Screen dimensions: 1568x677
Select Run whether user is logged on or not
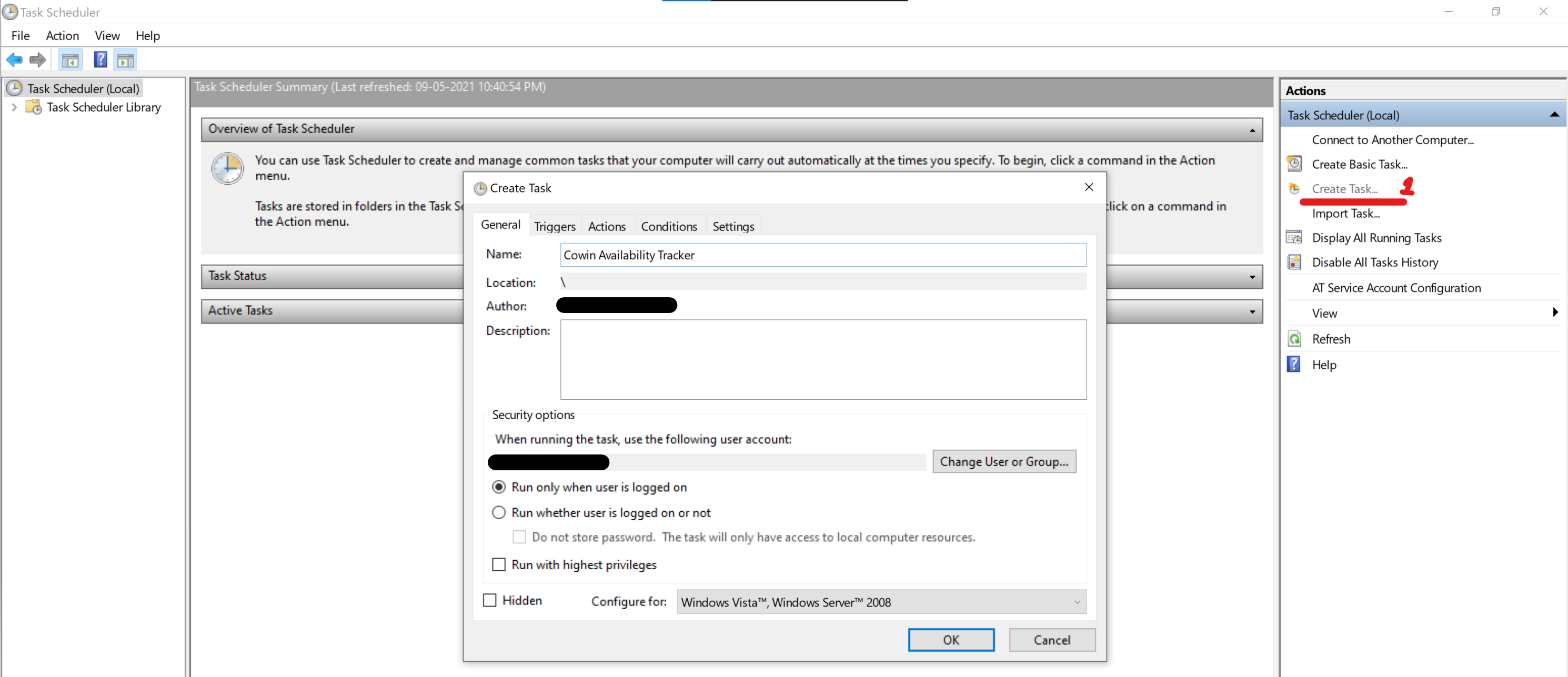tap(498, 512)
